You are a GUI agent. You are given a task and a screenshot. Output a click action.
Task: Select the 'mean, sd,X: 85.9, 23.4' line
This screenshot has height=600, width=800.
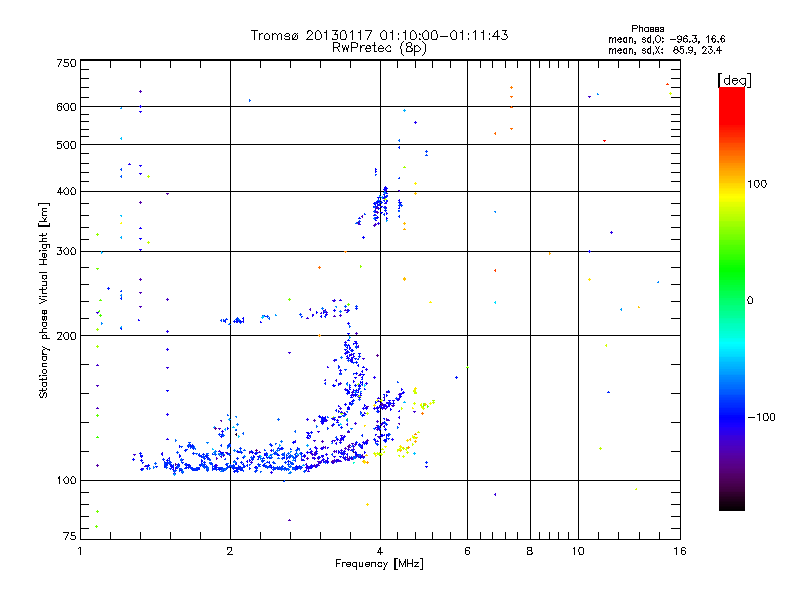665,50
